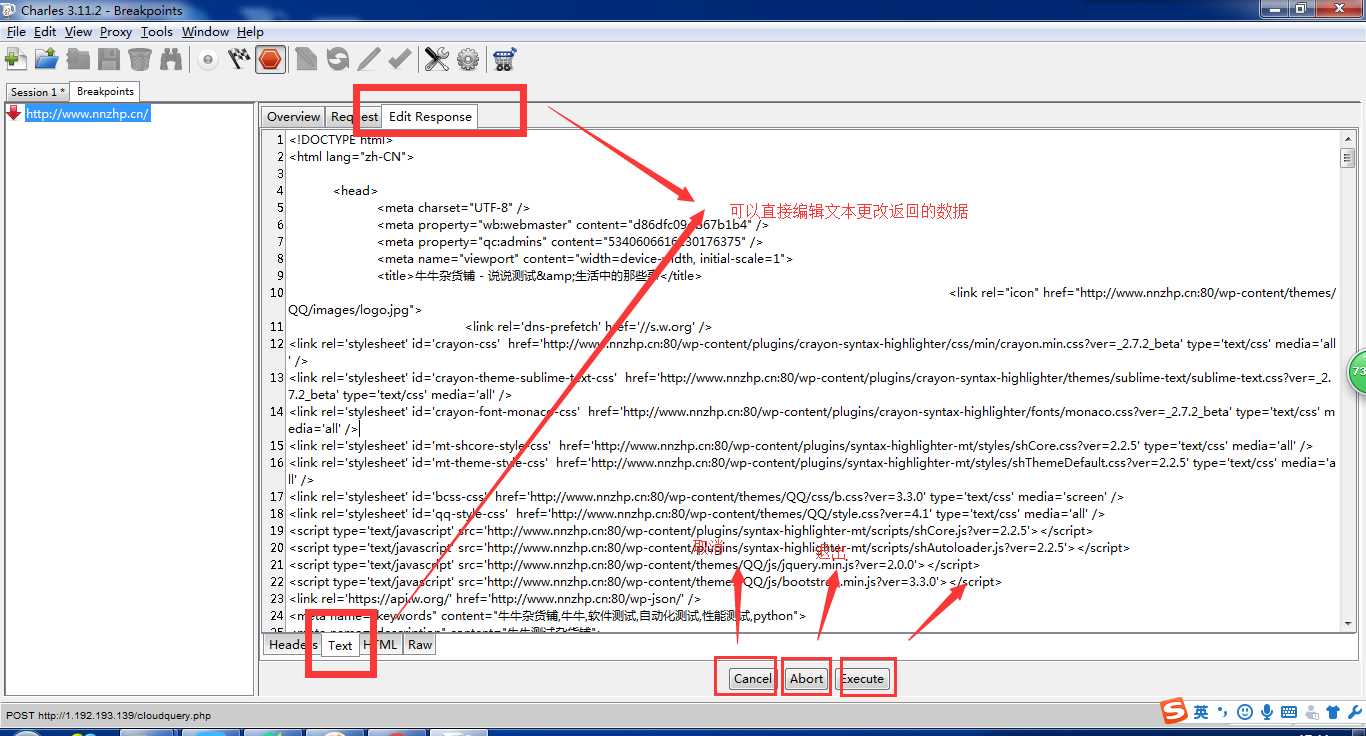Viewport: 1366px width, 736px height.
Task: Switch to the Overview tab
Action: (x=293, y=117)
